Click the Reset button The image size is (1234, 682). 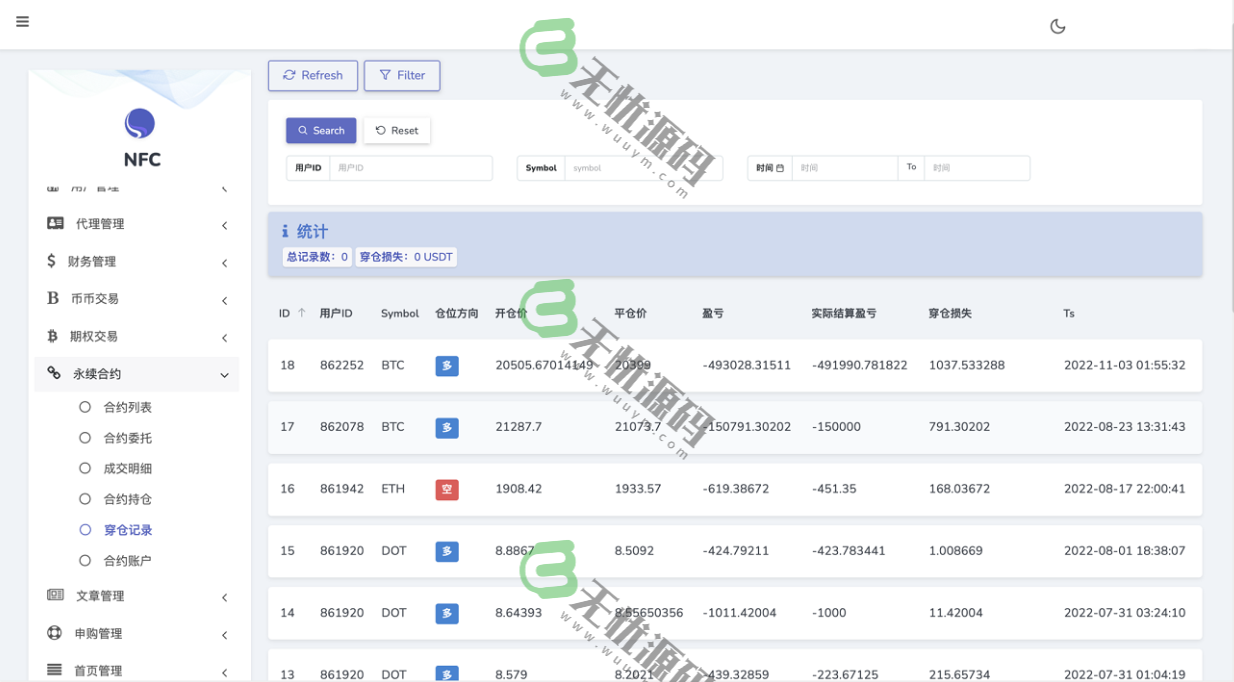pyautogui.click(x=396, y=130)
